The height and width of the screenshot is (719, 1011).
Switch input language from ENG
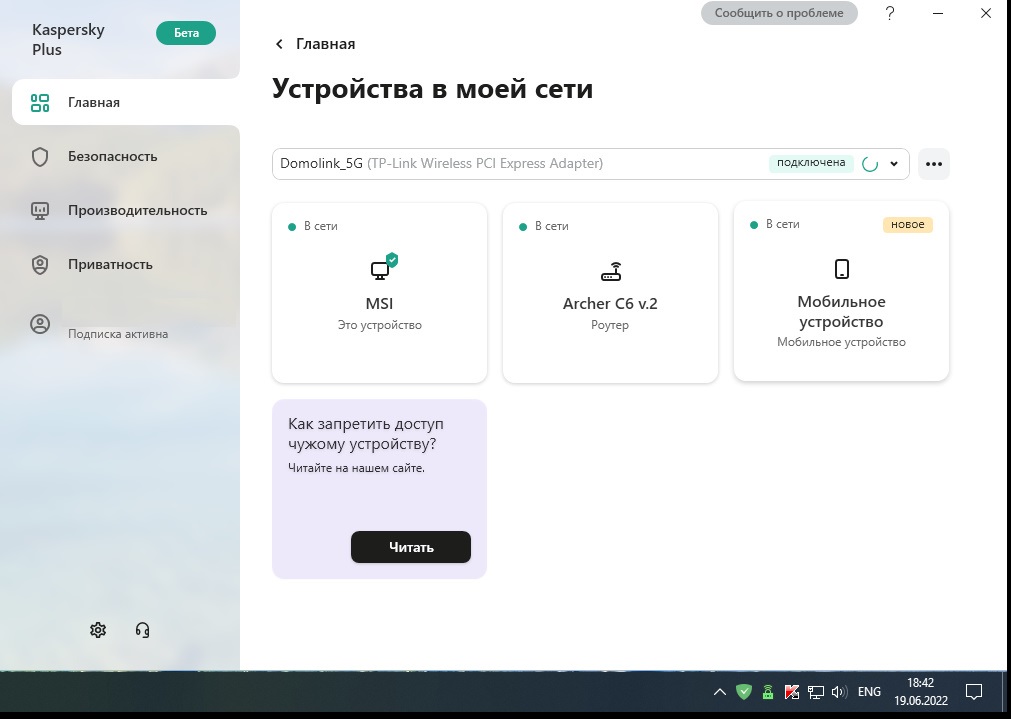[x=869, y=692]
